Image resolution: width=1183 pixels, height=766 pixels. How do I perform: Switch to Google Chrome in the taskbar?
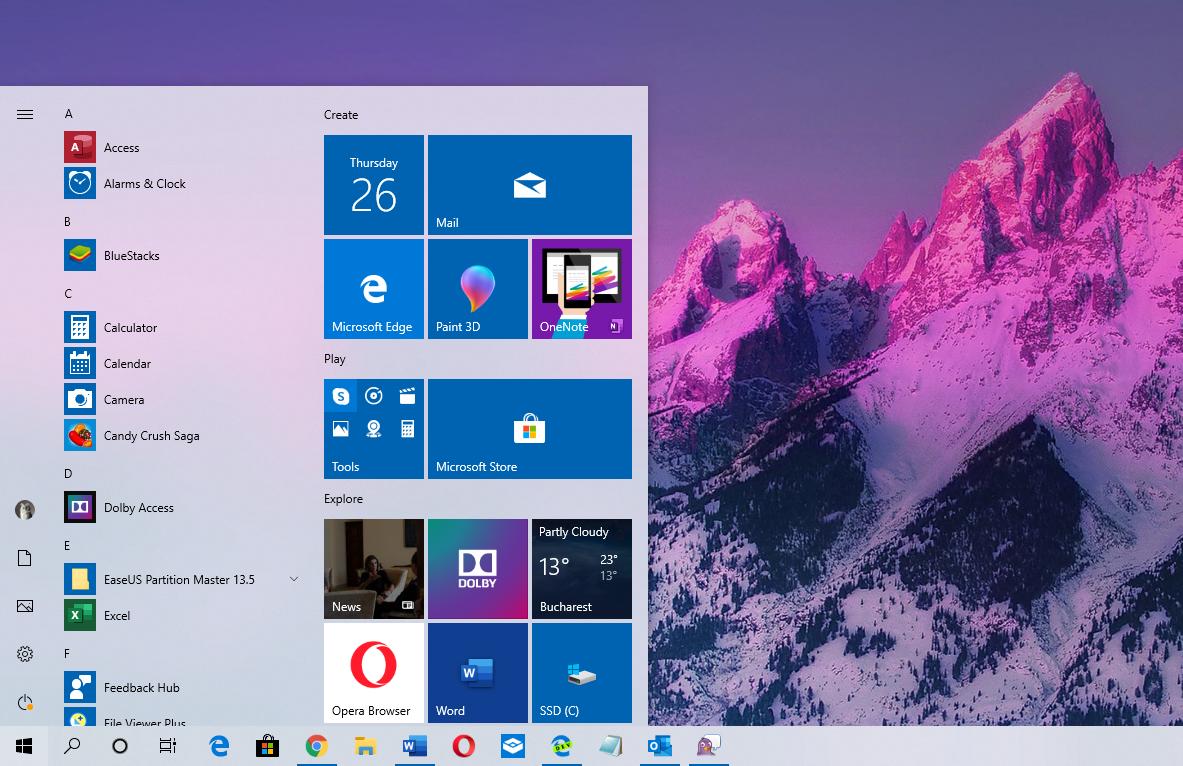click(316, 746)
